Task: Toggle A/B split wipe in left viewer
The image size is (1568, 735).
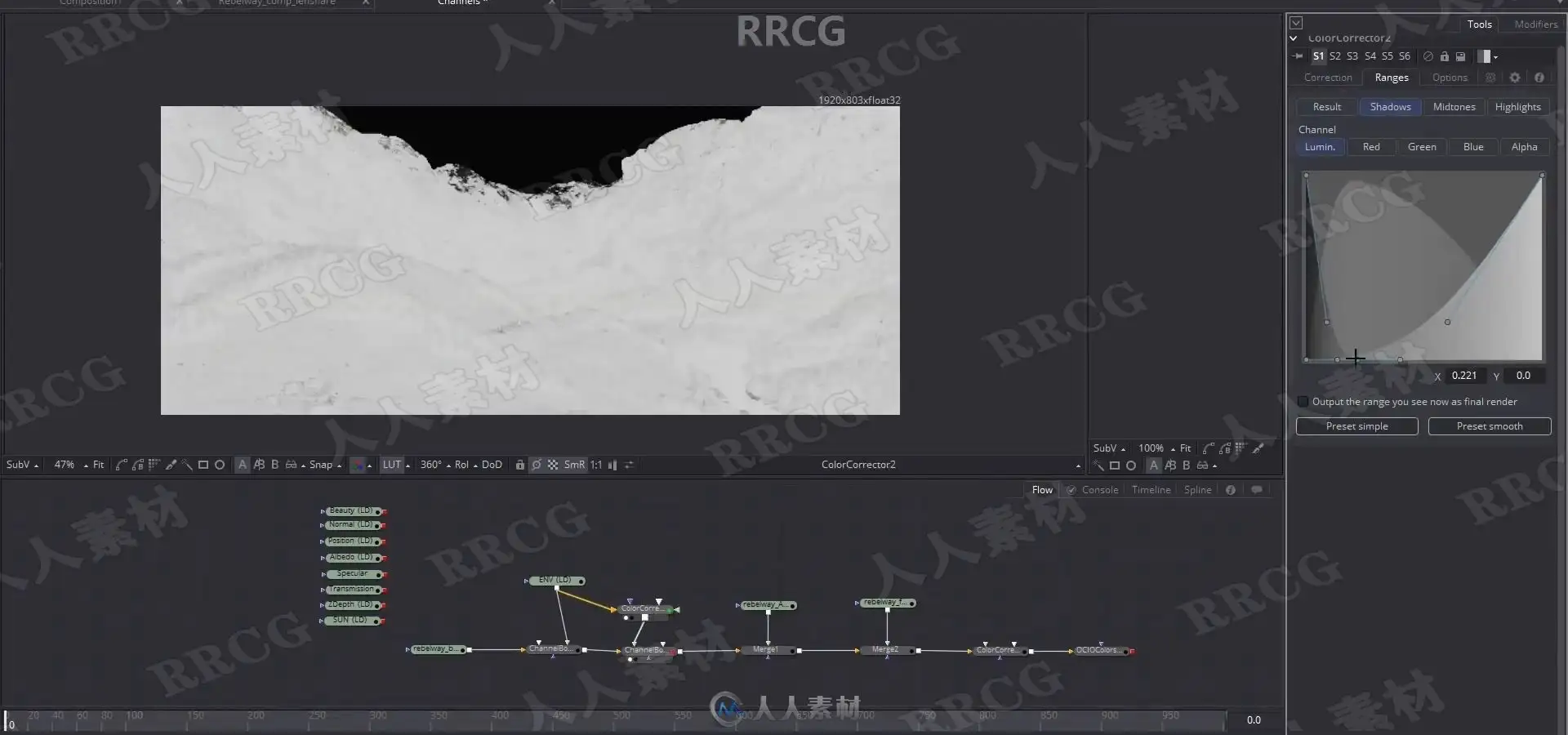Action: tap(259, 465)
